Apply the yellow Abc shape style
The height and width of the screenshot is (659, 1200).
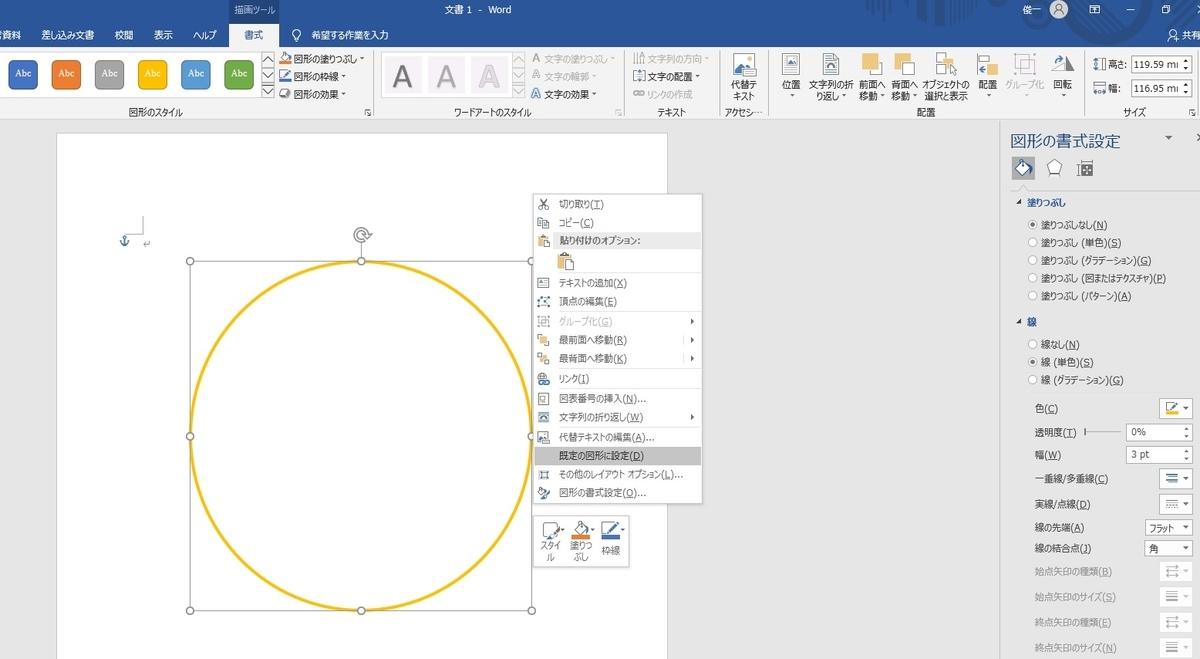(152, 73)
